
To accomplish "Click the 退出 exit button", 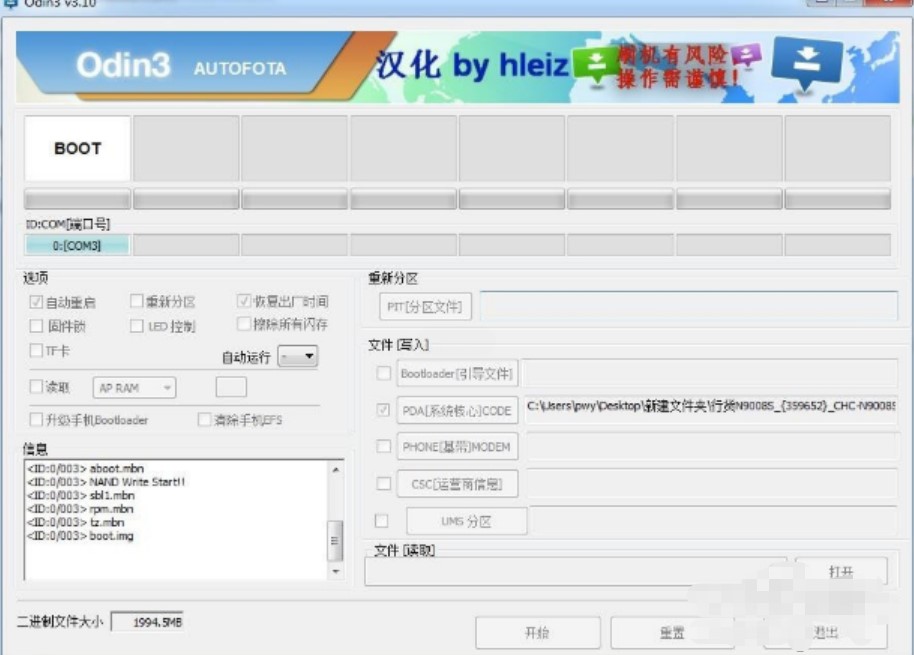I will pos(825,632).
